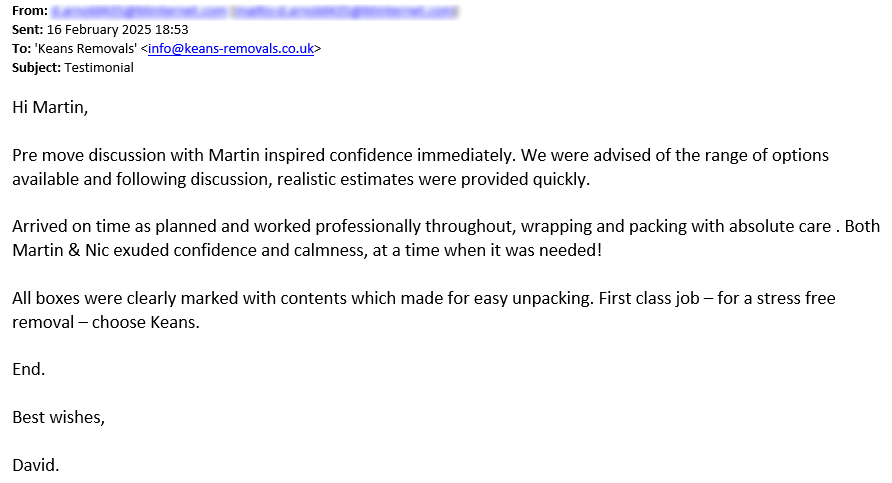Click the signature name 'David.'
The height and width of the screenshot is (483, 892).
click(x=36, y=465)
